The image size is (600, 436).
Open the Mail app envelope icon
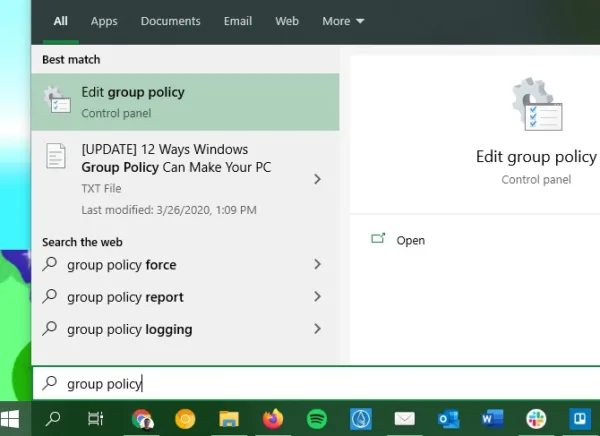(404, 419)
